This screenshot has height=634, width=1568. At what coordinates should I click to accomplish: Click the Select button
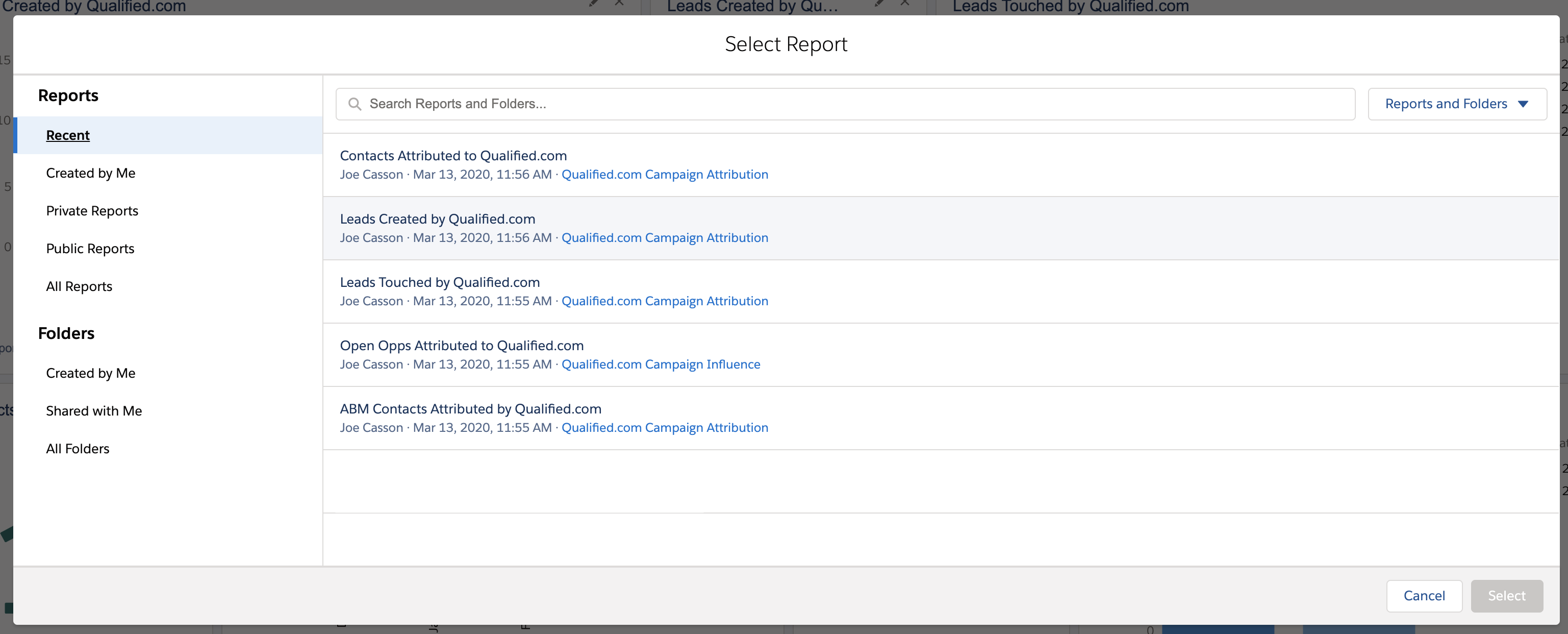[1506, 596]
